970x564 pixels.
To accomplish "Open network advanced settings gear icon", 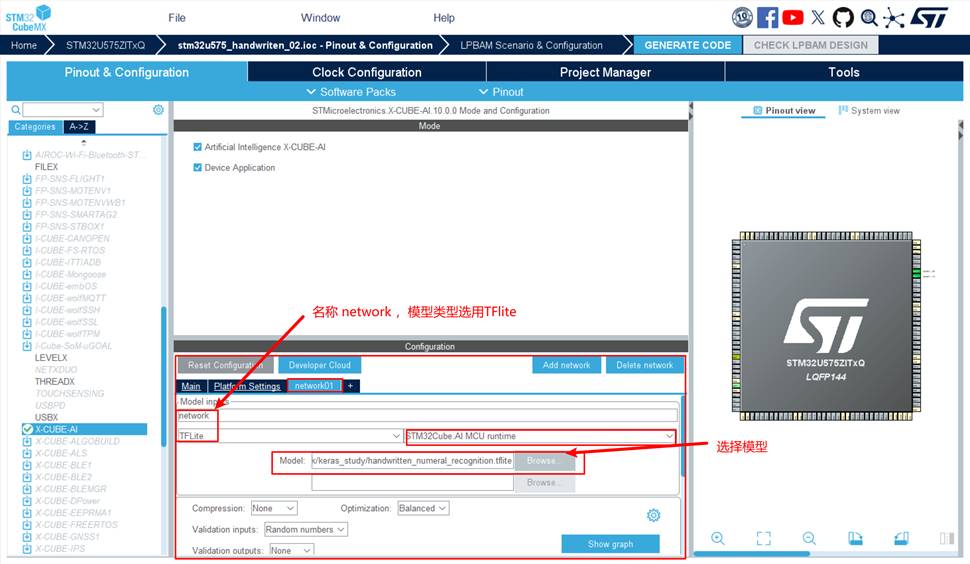I will 653,515.
